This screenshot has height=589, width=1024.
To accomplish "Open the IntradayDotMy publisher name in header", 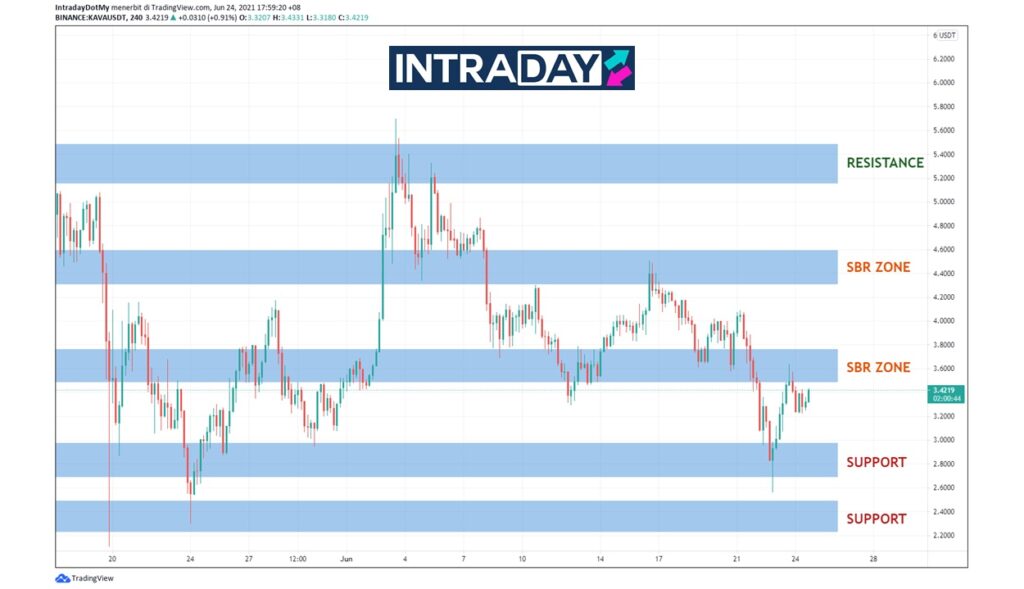I will coord(81,7).
